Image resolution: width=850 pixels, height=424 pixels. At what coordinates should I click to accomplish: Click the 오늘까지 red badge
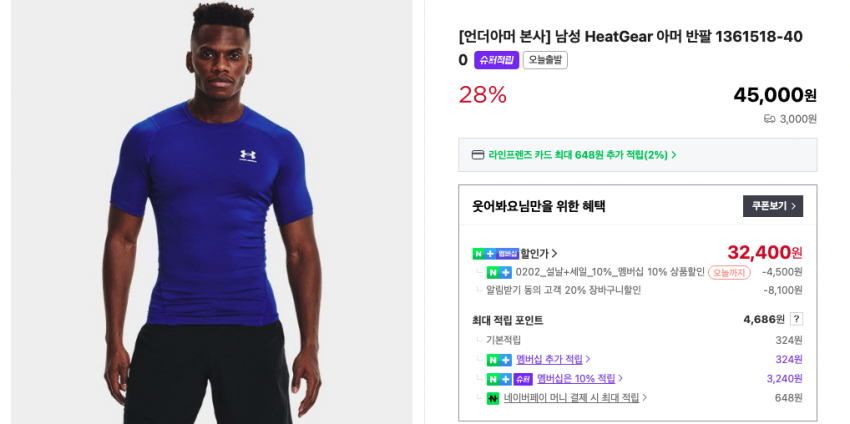pos(729,273)
